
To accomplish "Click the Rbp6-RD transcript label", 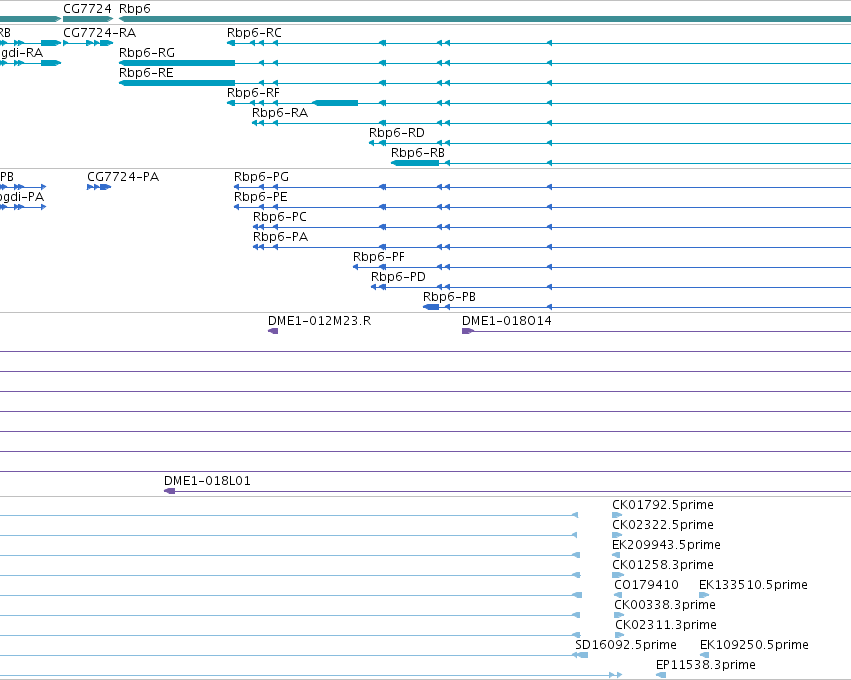I will coord(397,133).
